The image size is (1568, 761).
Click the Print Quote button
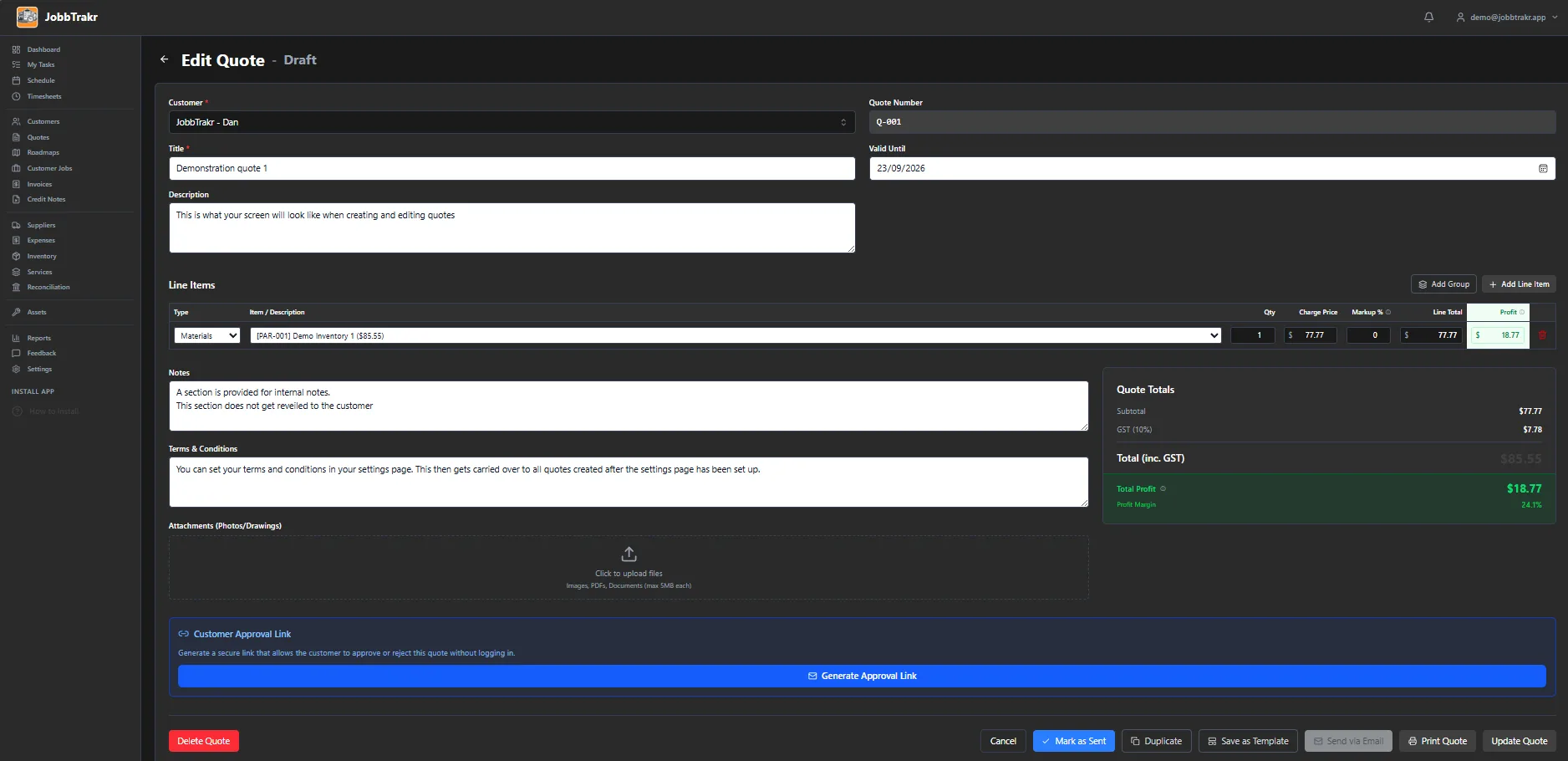[1437, 741]
